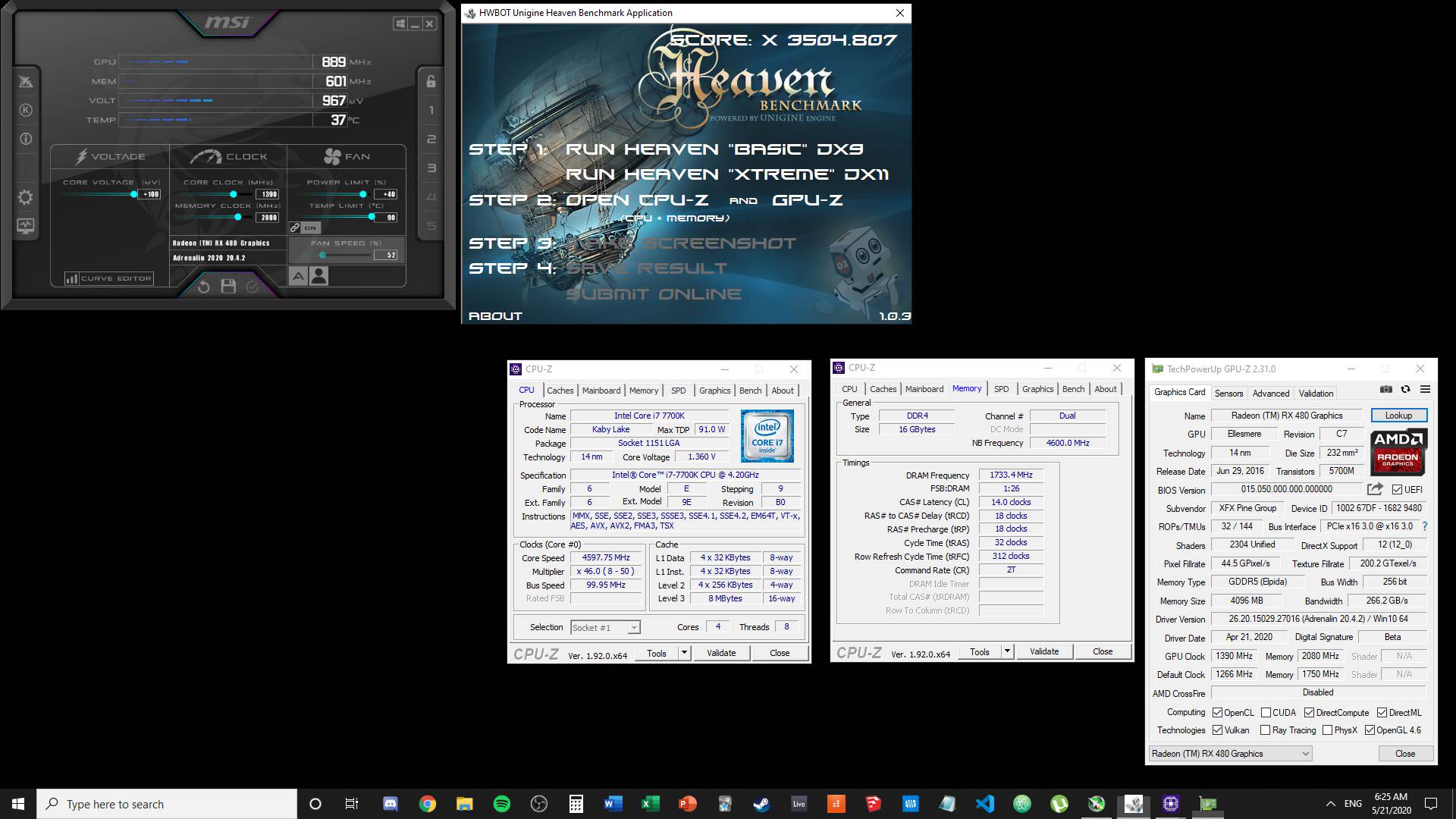Expand Tools dropdown arrow in CPU-Z CPU window
Screen dimensions: 1456x819
tap(684, 653)
